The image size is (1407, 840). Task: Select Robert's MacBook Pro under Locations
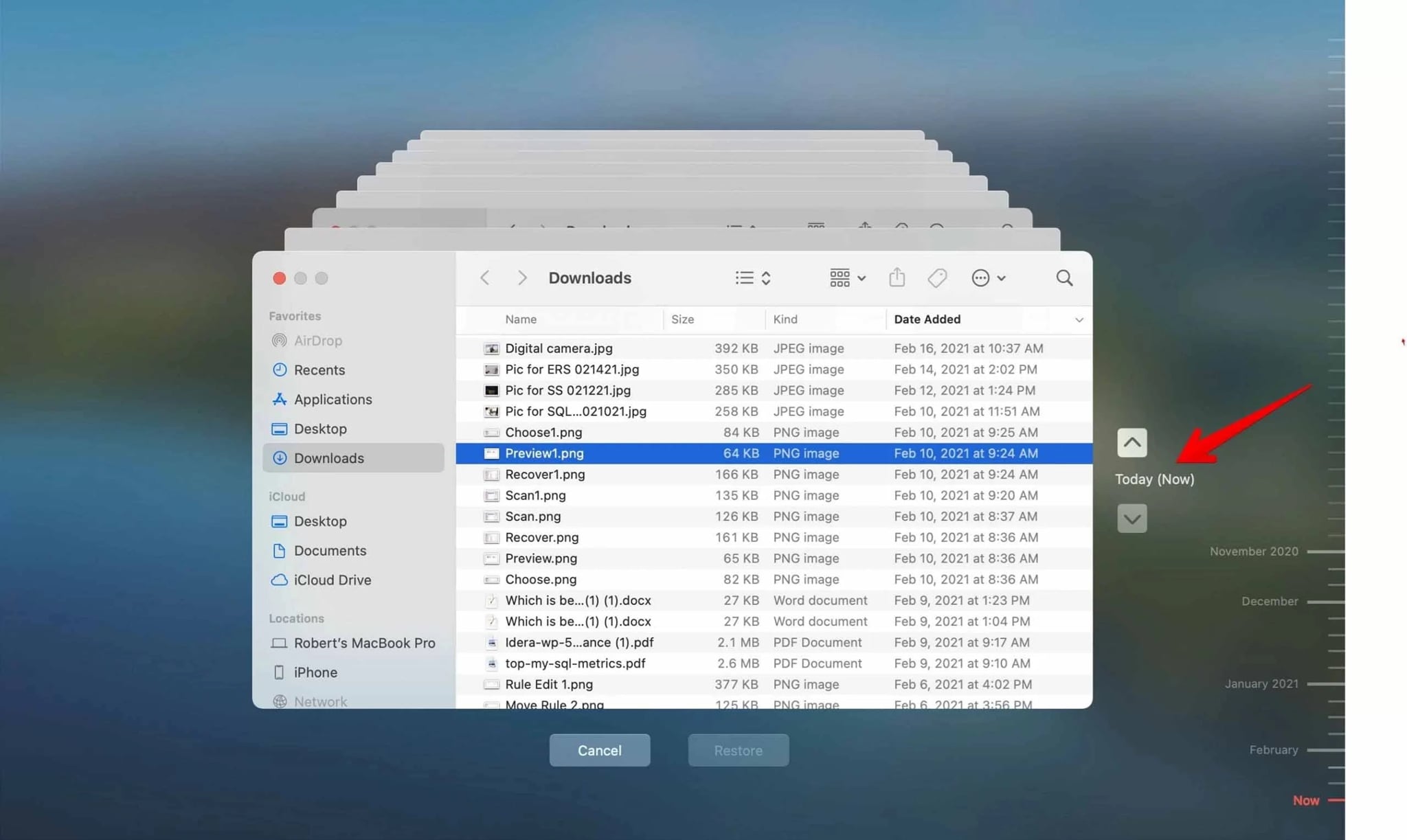click(x=364, y=643)
